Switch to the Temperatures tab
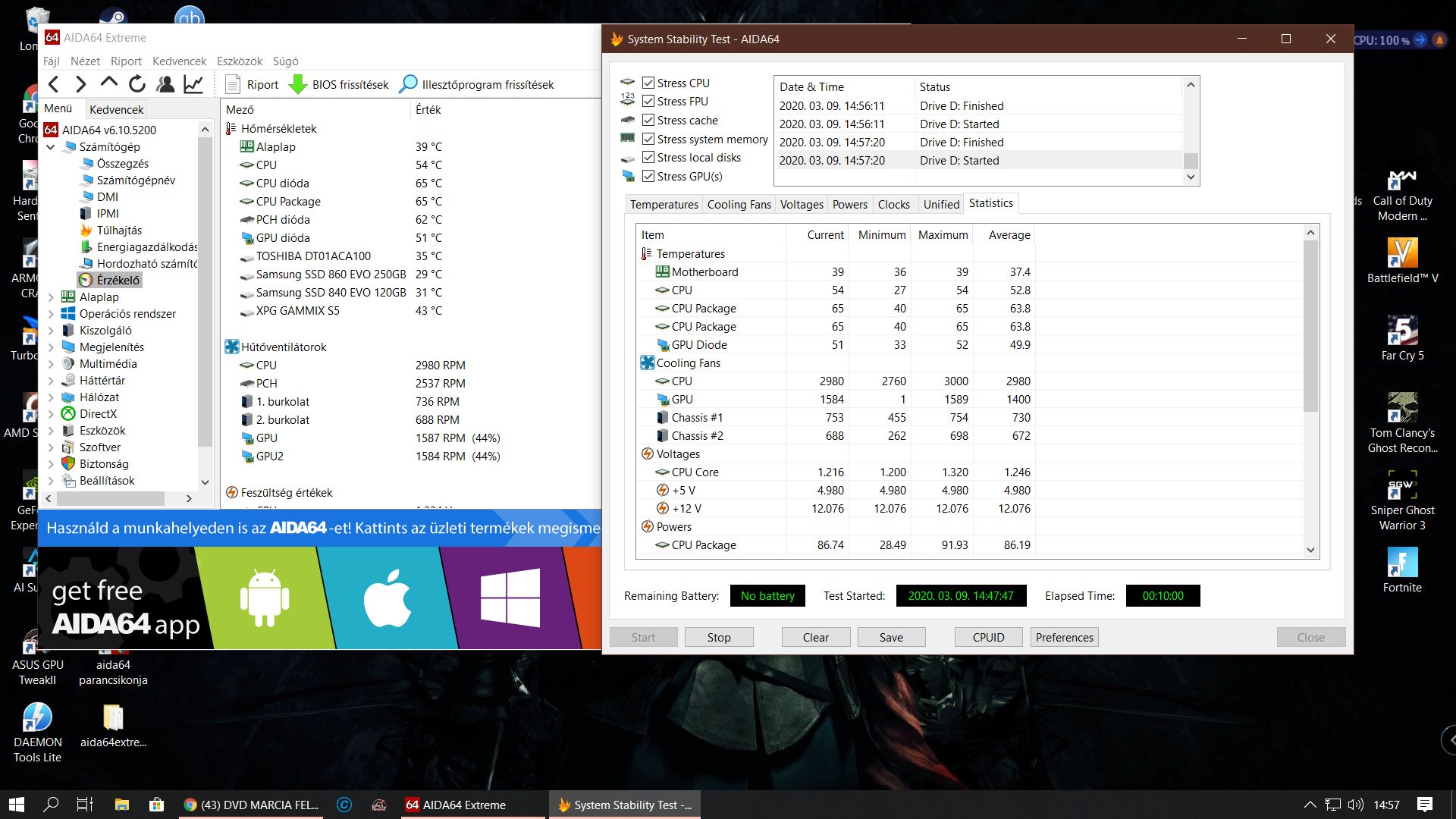 pyautogui.click(x=664, y=204)
